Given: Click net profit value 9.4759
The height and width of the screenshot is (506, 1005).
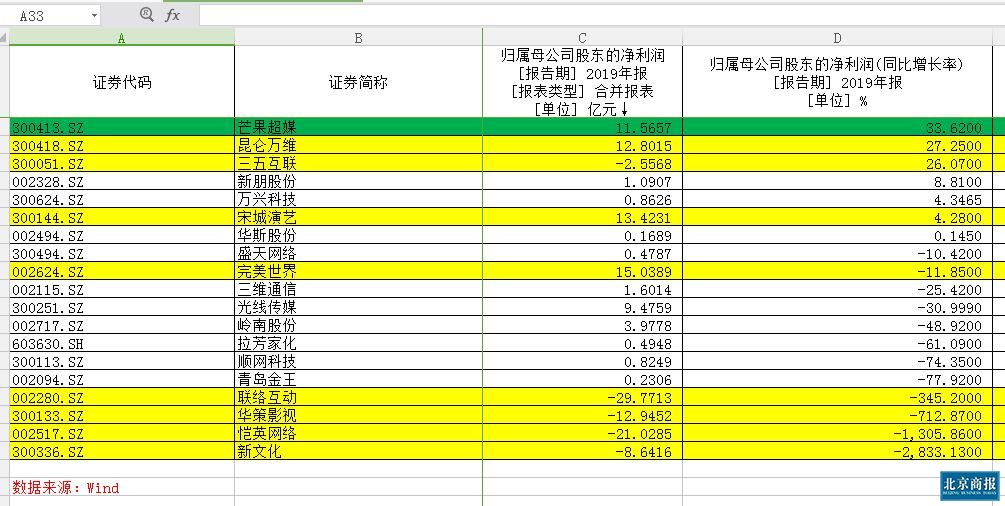Looking at the screenshot, I should click(x=582, y=307).
